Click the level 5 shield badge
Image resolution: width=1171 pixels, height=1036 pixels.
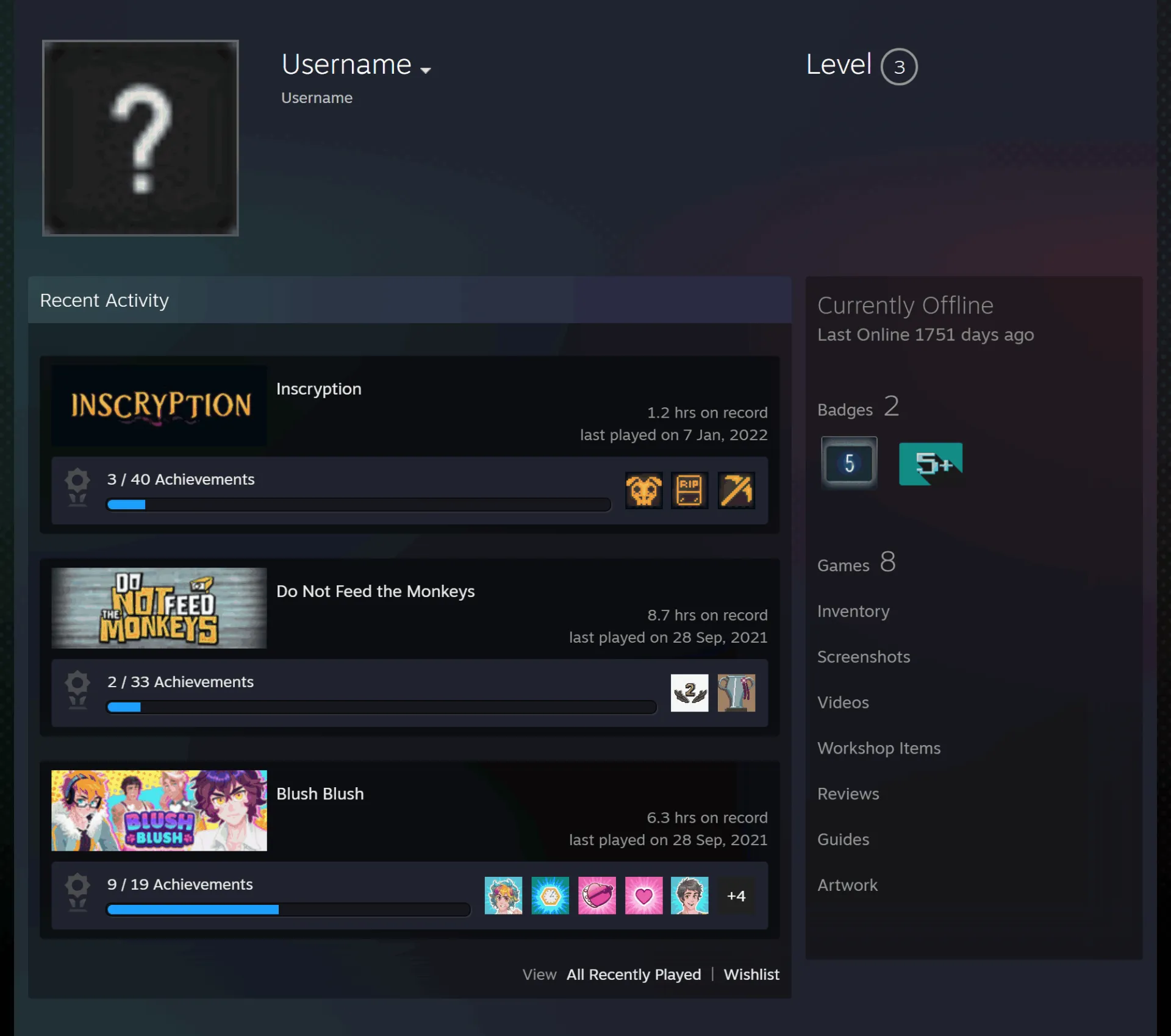[x=849, y=463]
